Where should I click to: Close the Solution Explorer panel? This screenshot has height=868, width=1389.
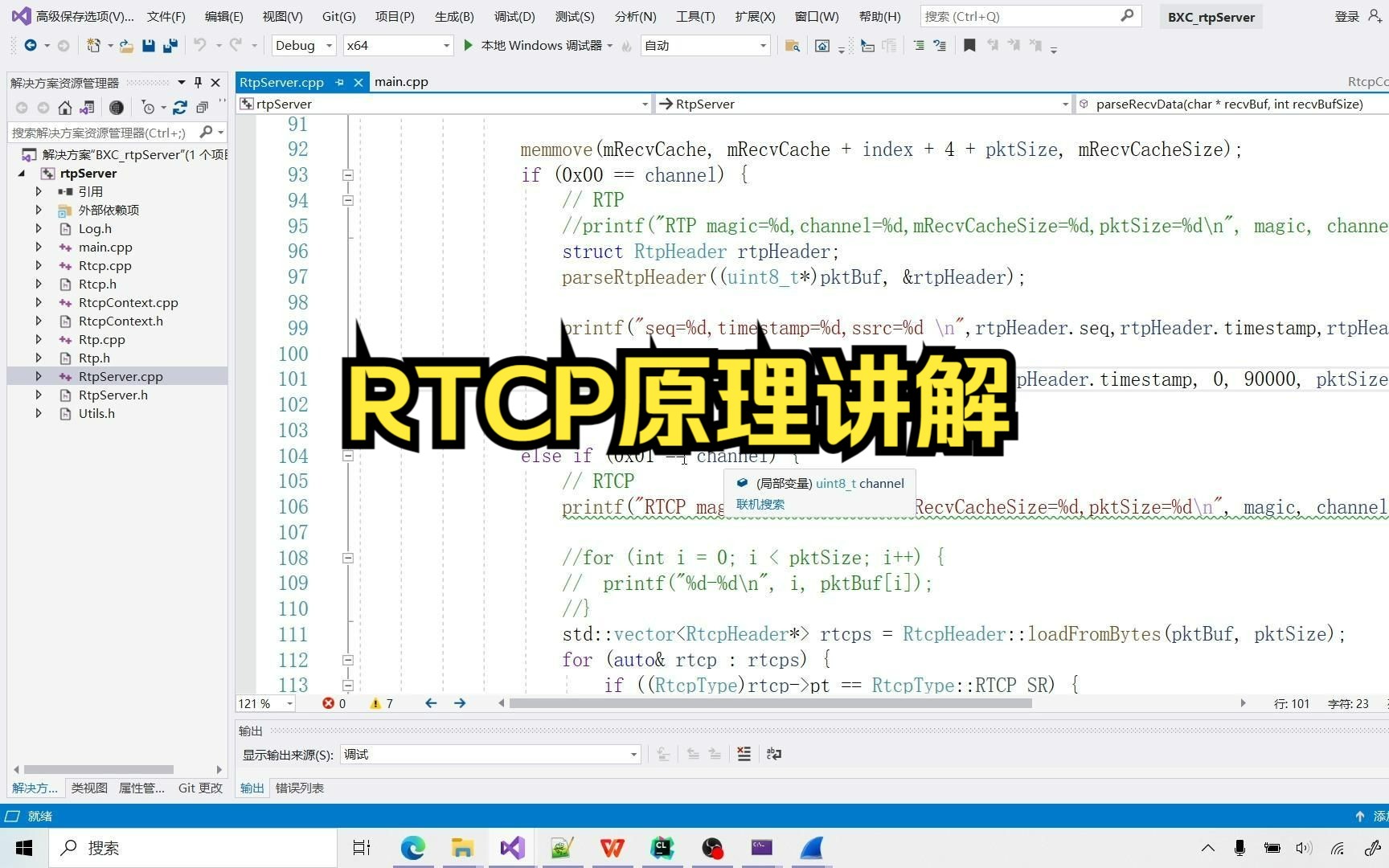point(215,82)
